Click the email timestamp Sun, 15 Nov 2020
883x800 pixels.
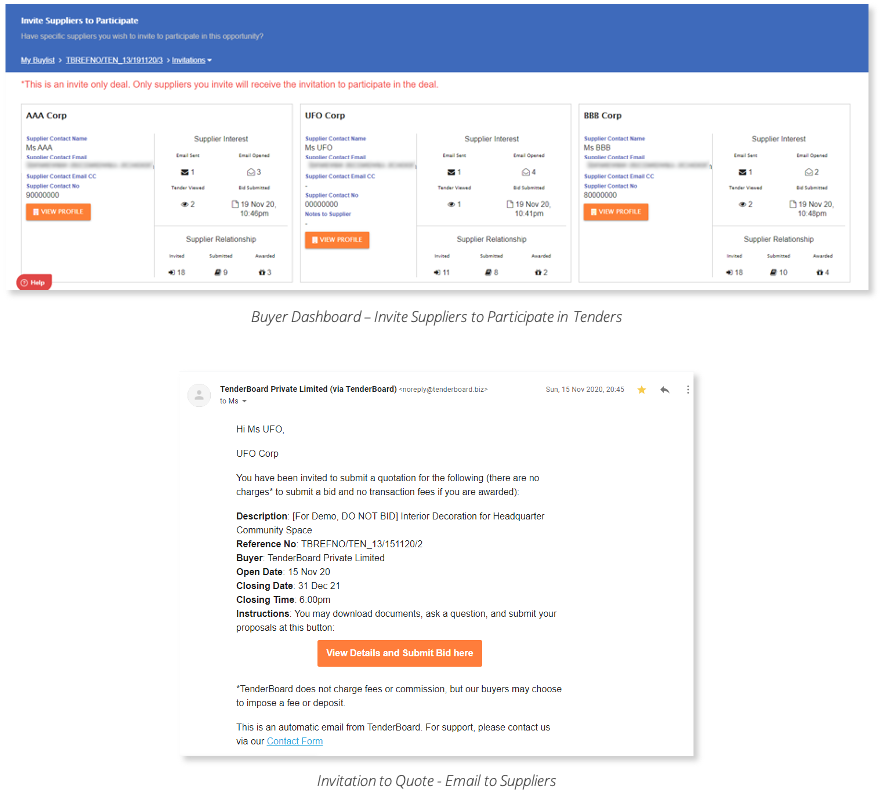pos(585,390)
